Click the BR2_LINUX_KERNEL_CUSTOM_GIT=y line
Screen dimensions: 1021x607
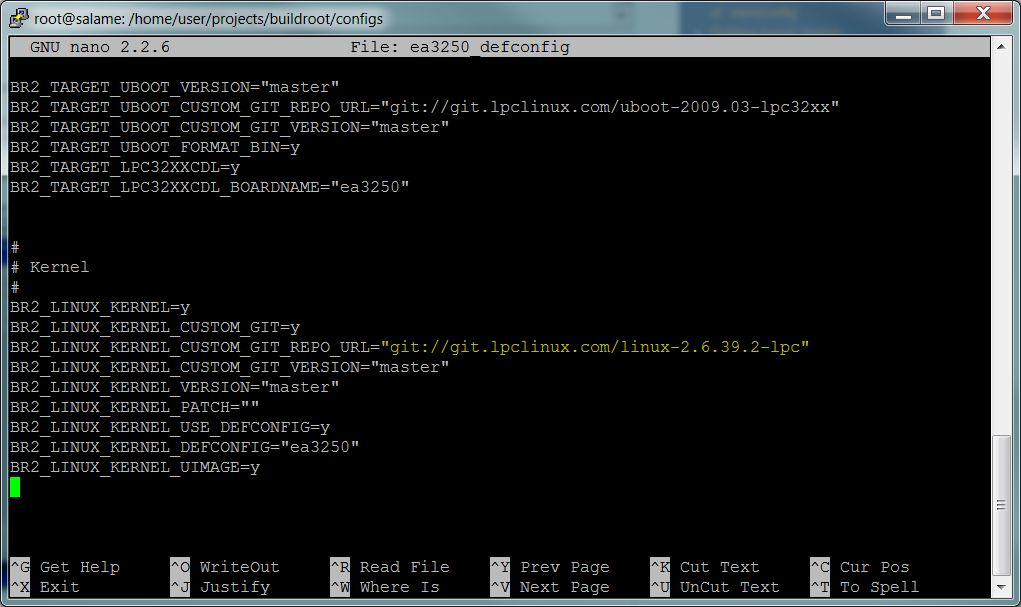(x=155, y=328)
